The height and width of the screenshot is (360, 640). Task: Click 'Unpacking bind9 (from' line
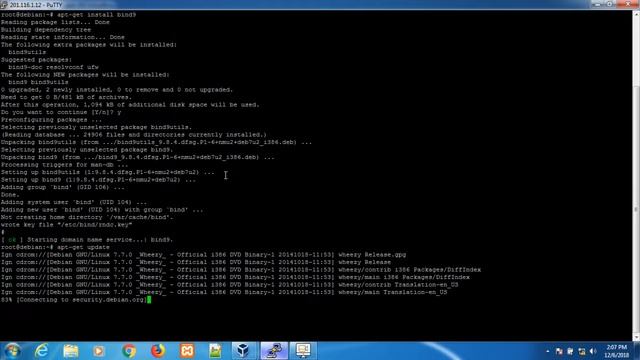138,157
